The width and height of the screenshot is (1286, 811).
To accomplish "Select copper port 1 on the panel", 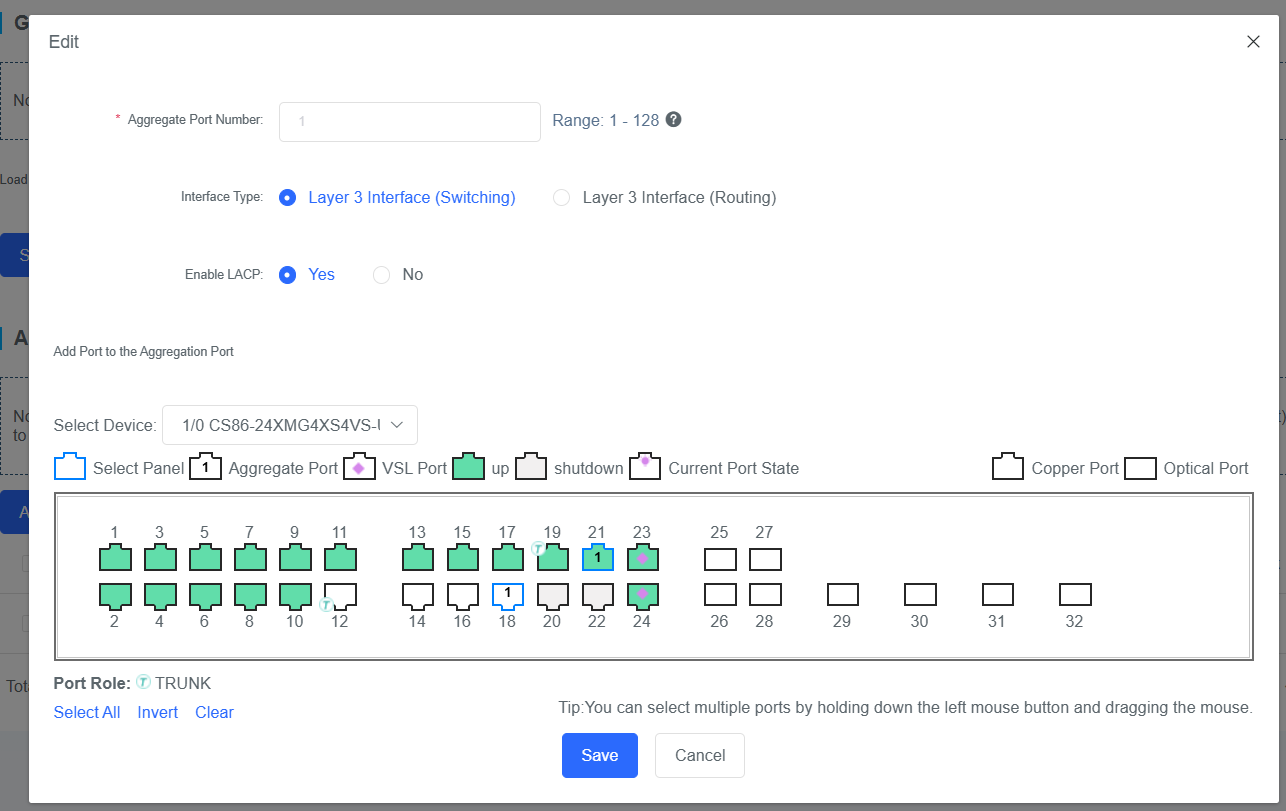I will [x=115, y=558].
